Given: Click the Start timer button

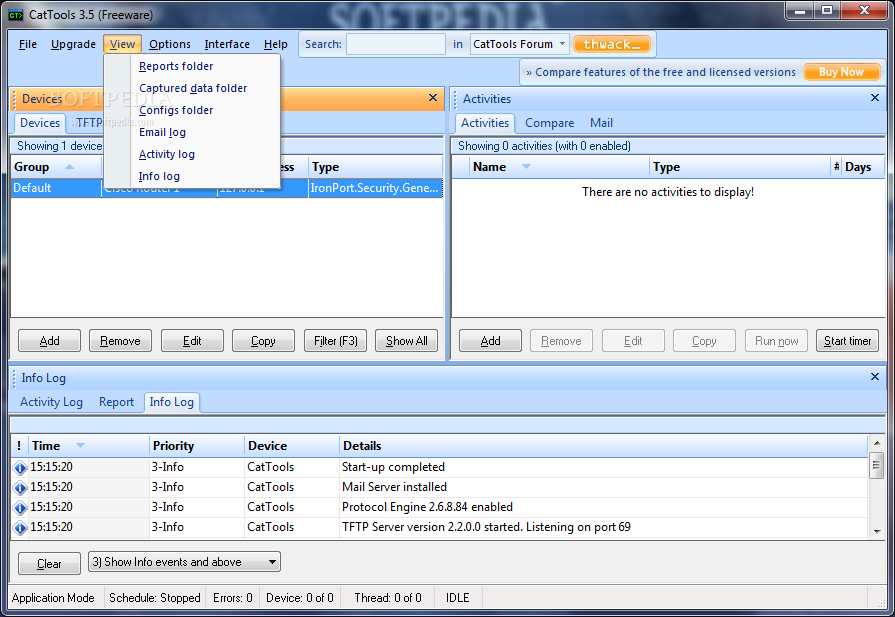Looking at the screenshot, I should tap(847, 341).
